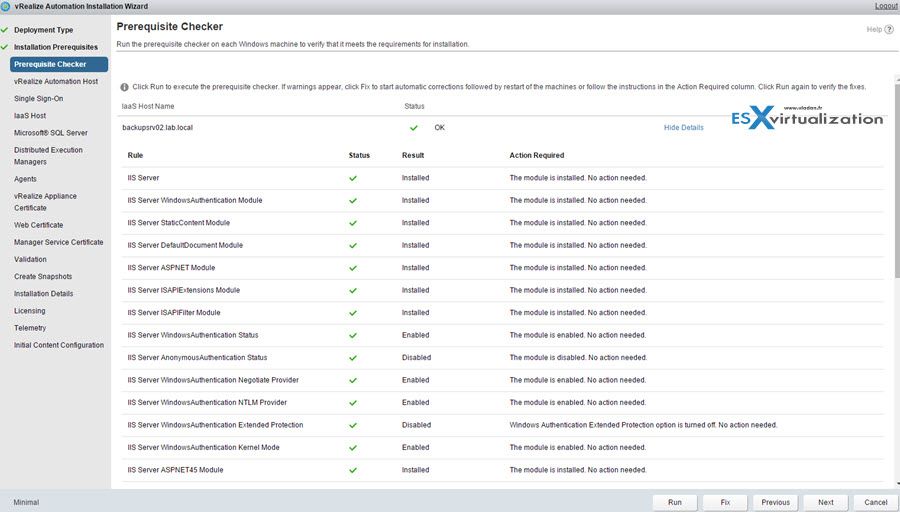Click the IaaS Host Name column header
This screenshot has height=512, width=900.
point(148,107)
